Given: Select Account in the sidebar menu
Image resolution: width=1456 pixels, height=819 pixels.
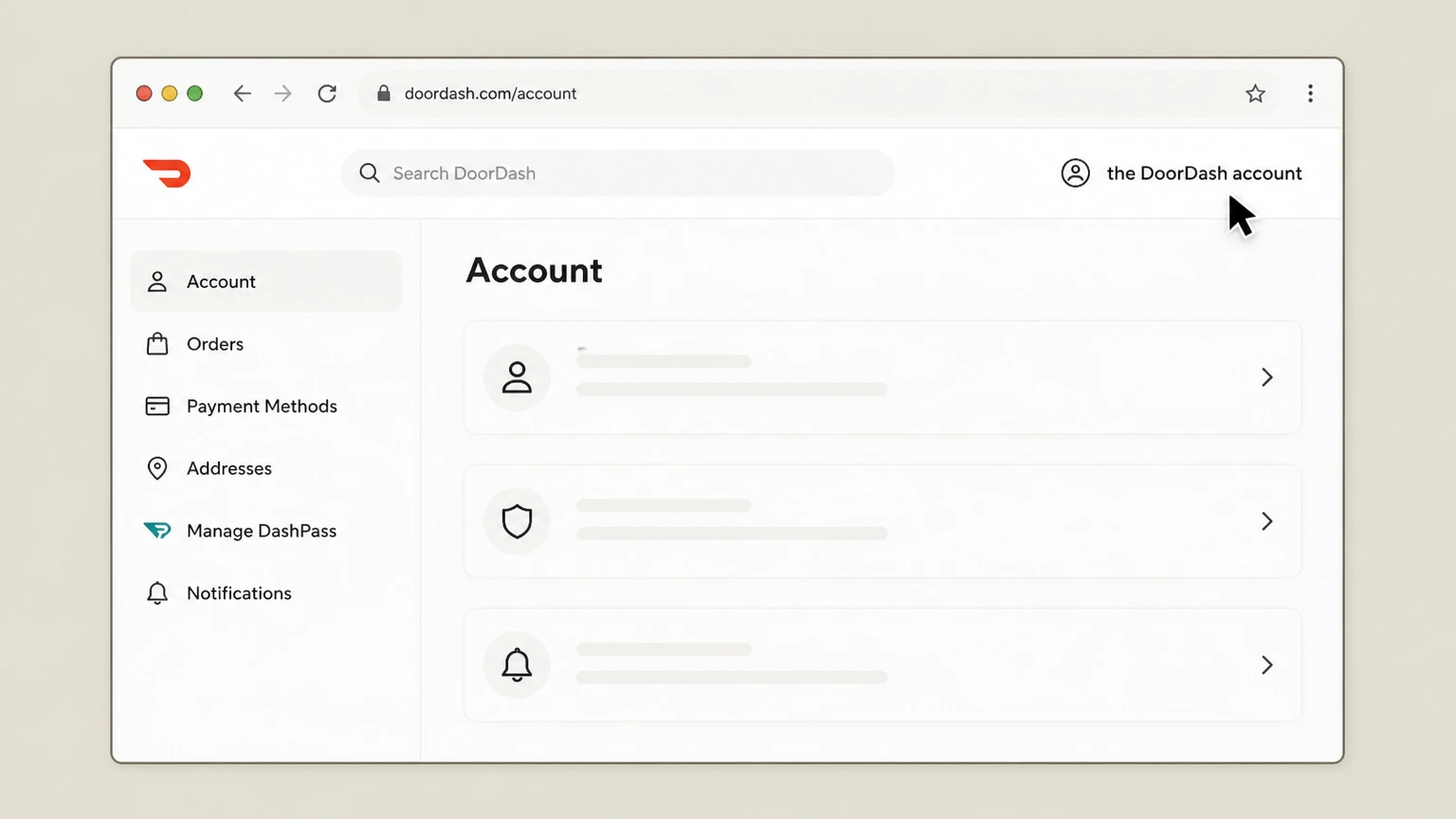Looking at the screenshot, I should click(x=266, y=282).
